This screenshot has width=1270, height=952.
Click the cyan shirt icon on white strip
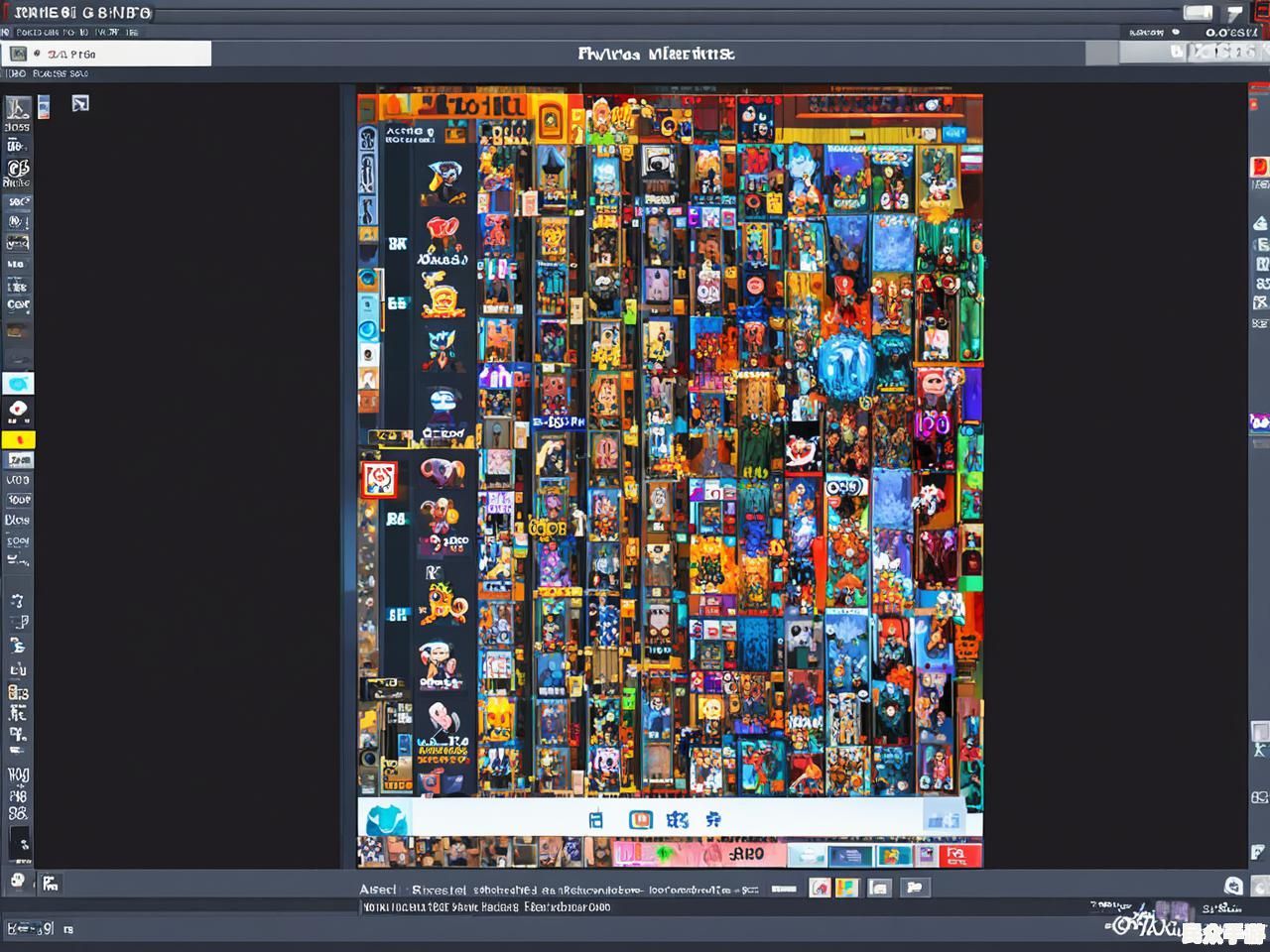386,820
